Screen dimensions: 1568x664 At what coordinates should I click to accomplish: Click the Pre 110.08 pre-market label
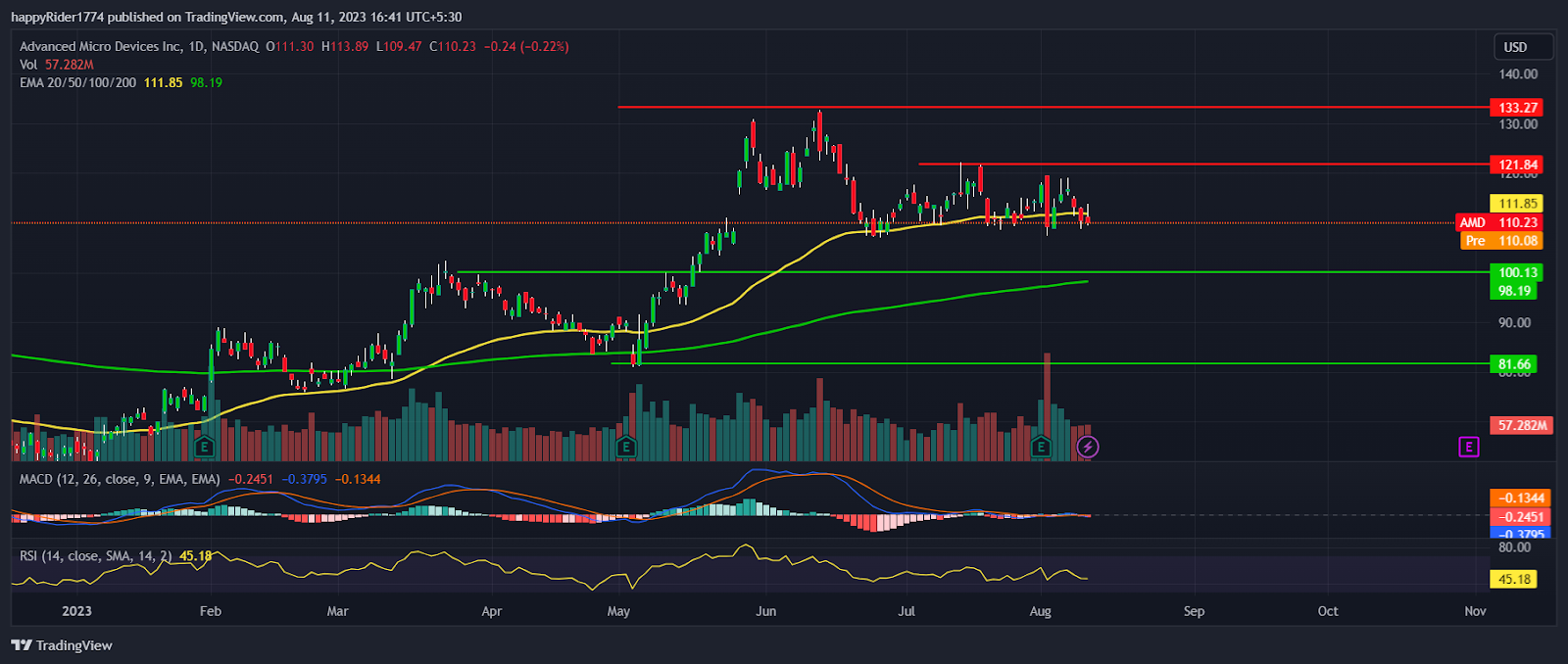[1501, 241]
